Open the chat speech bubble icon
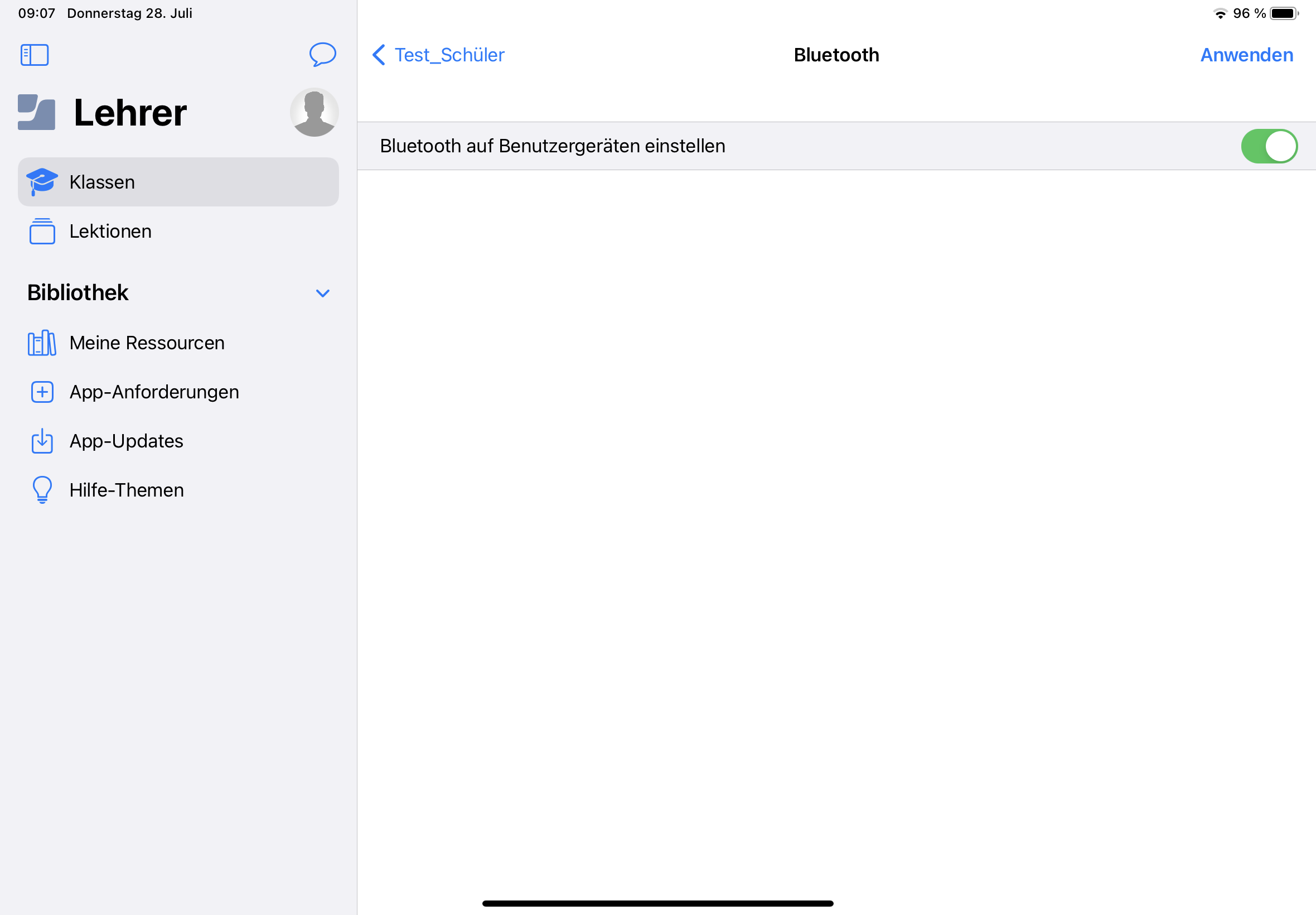The width and height of the screenshot is (1316, 915). coord(322,55)
